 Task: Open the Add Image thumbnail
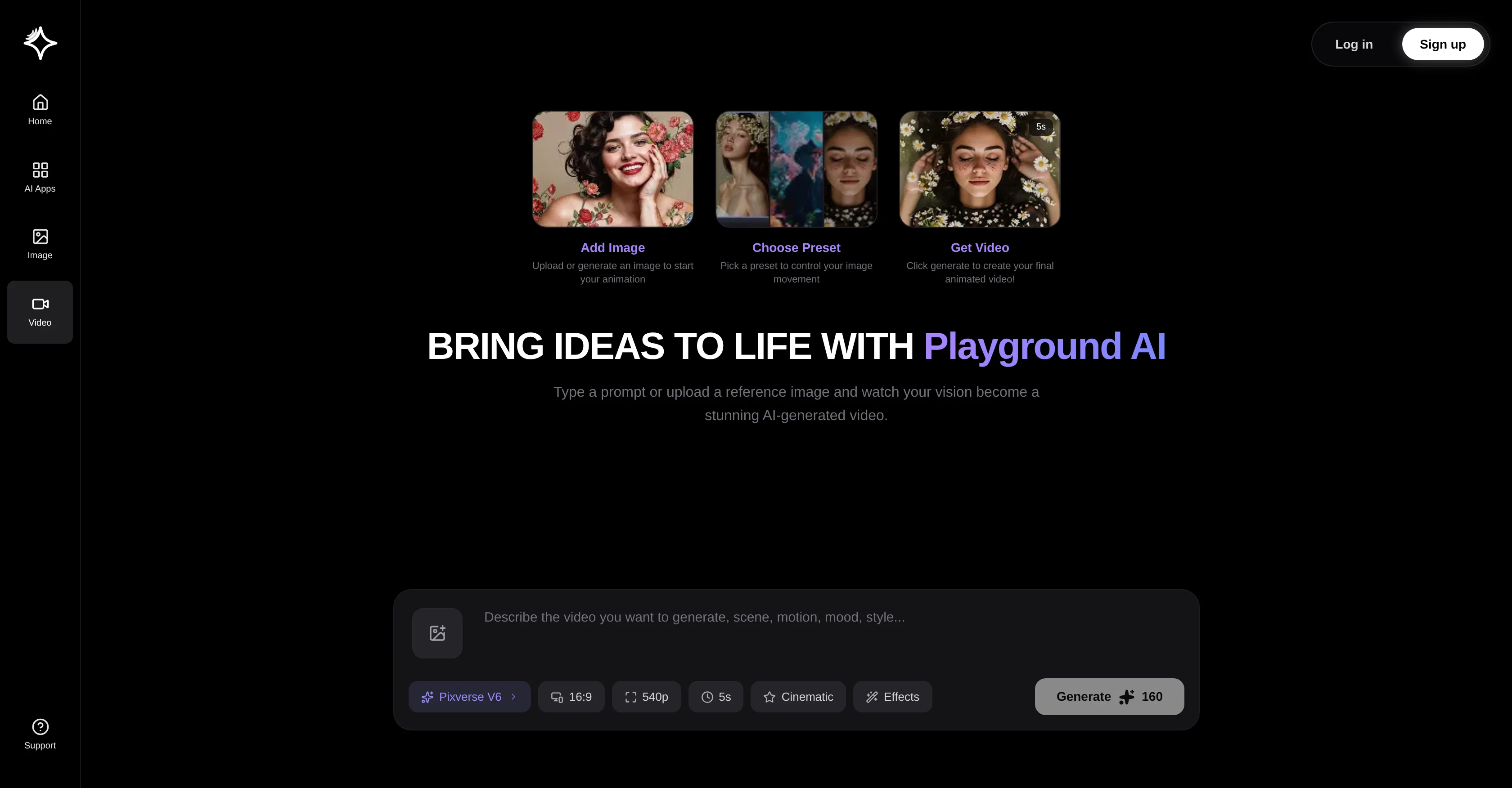pyautogui.click(x=612, y=169)
